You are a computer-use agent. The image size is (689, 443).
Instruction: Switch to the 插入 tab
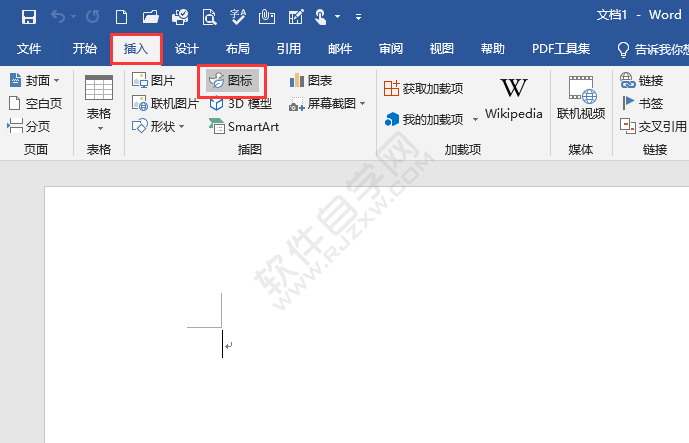click(x=136, y=48)
